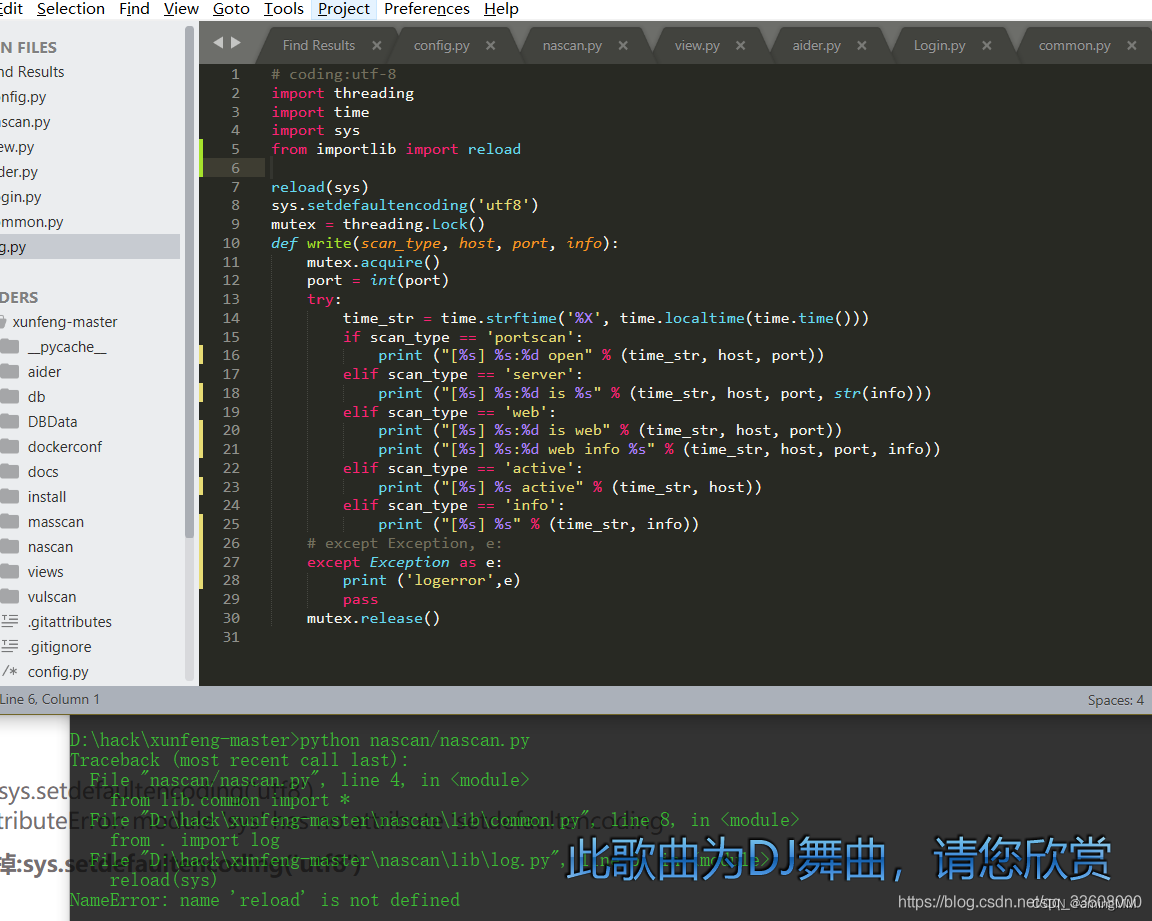The width and height of the screenshot is (1152, 921).
Task: Click line number 31 in gutter
Action: 231,637
